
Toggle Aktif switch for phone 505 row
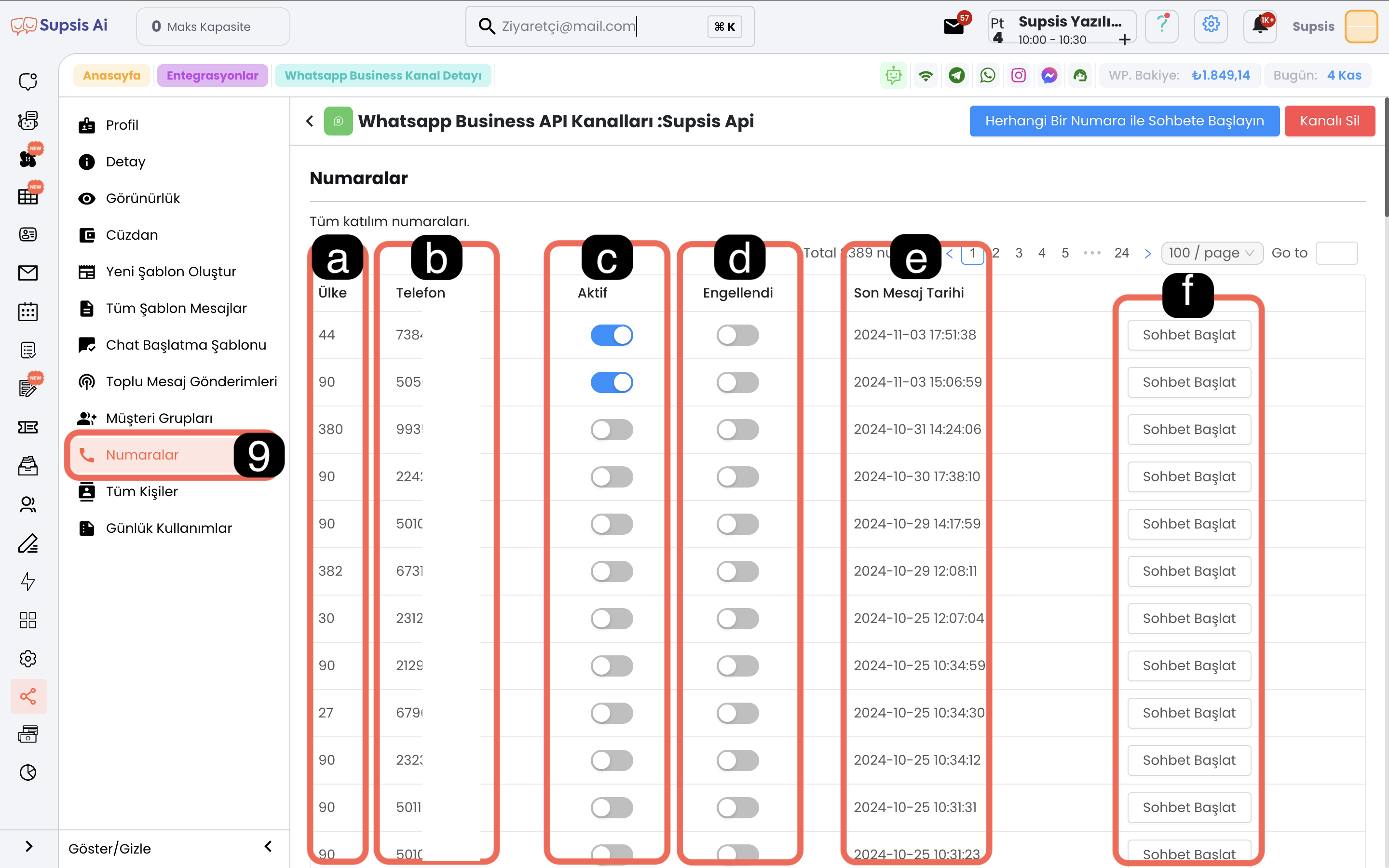(612, 382)
